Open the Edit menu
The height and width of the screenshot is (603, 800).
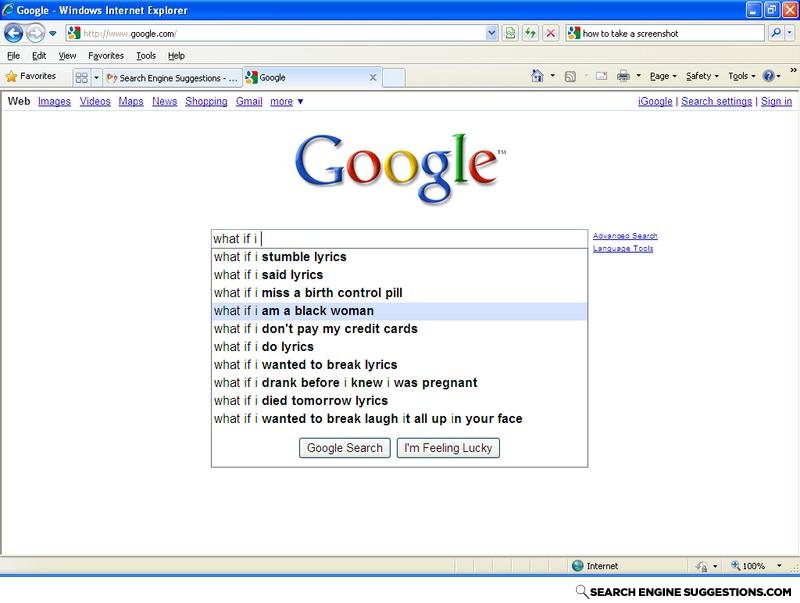click(39, 56)
